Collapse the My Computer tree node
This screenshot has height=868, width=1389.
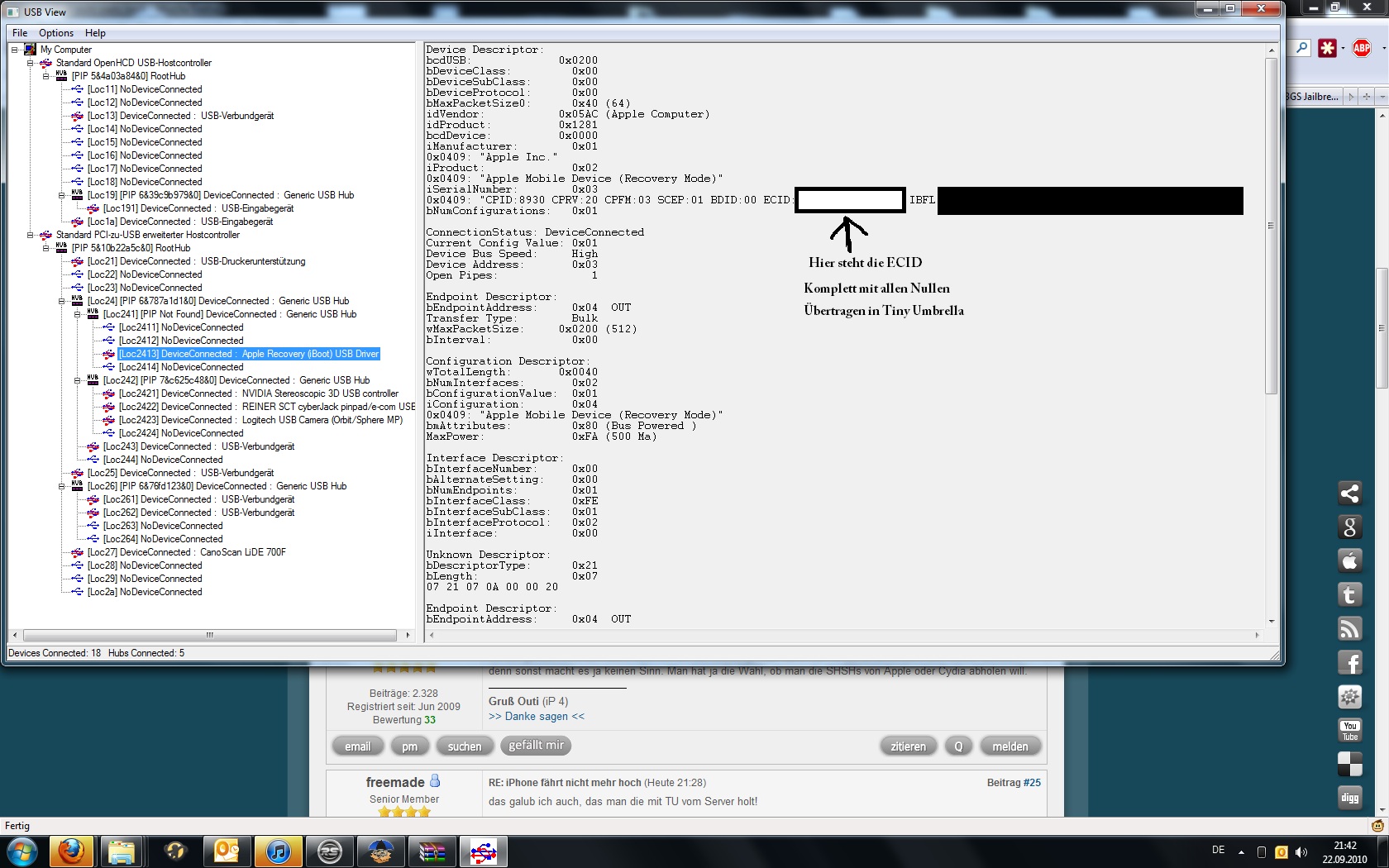[15, 50]
